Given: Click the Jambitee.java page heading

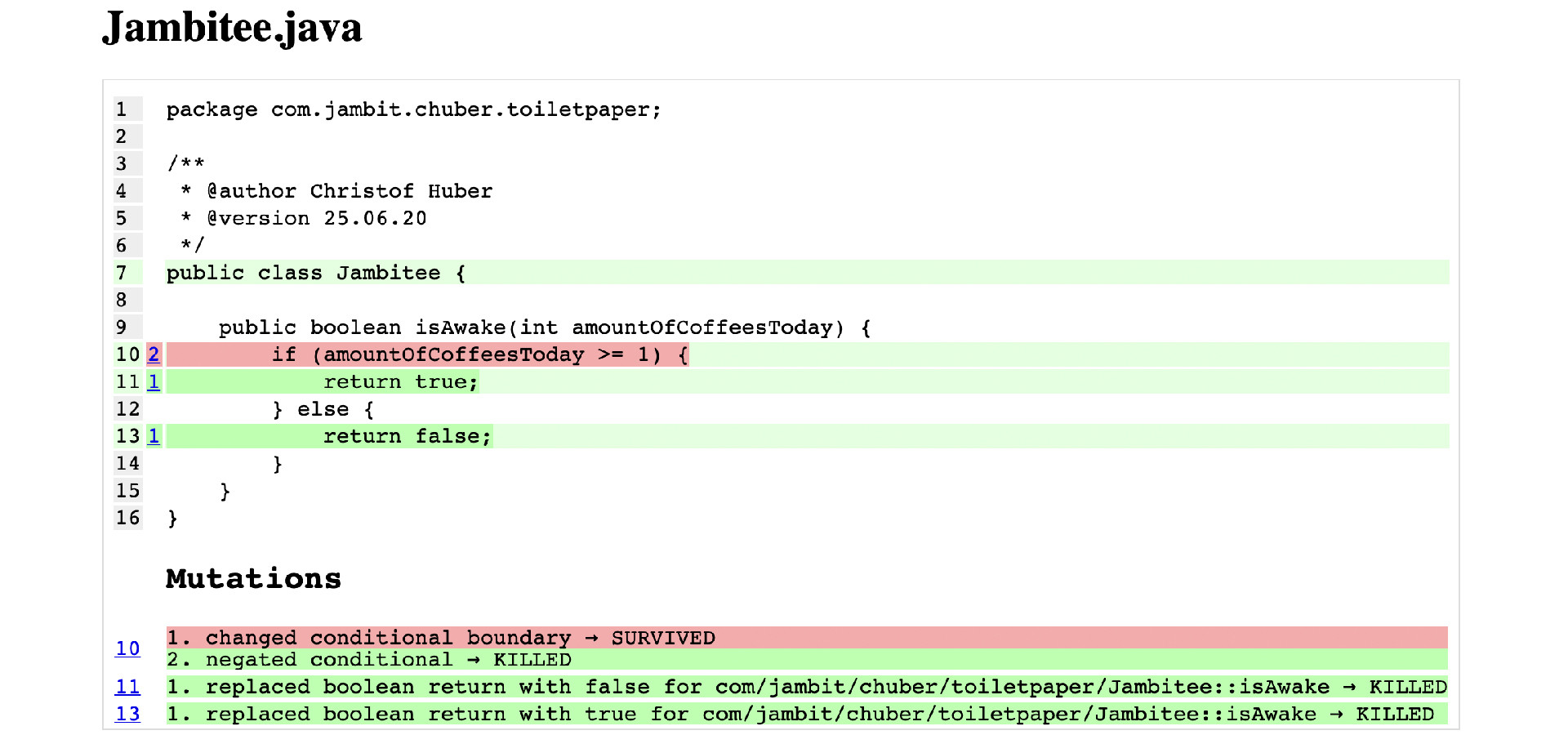Looking at the screenshot, I should [232, 28].
